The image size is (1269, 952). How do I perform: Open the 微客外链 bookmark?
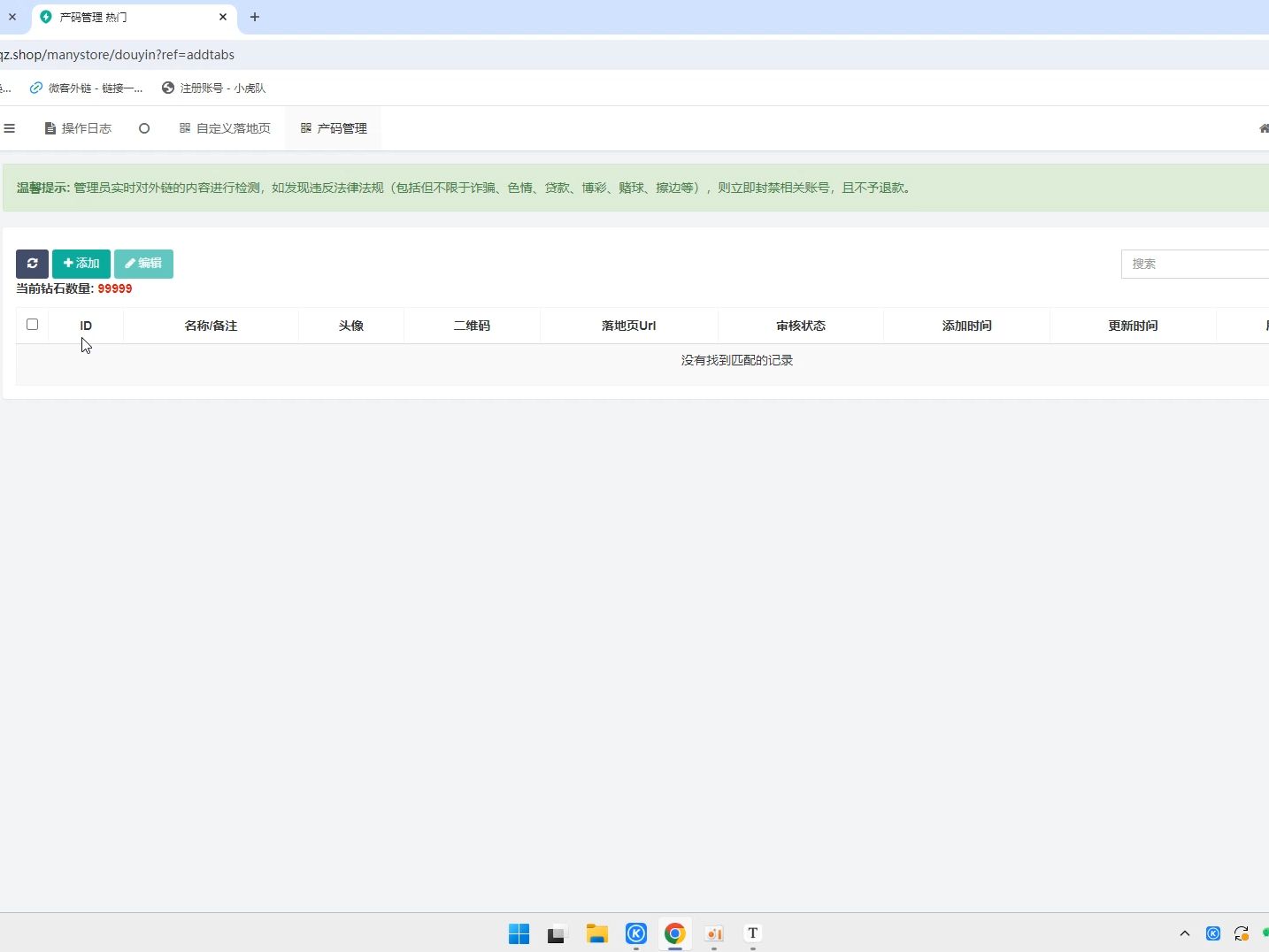tap(86, 88)
